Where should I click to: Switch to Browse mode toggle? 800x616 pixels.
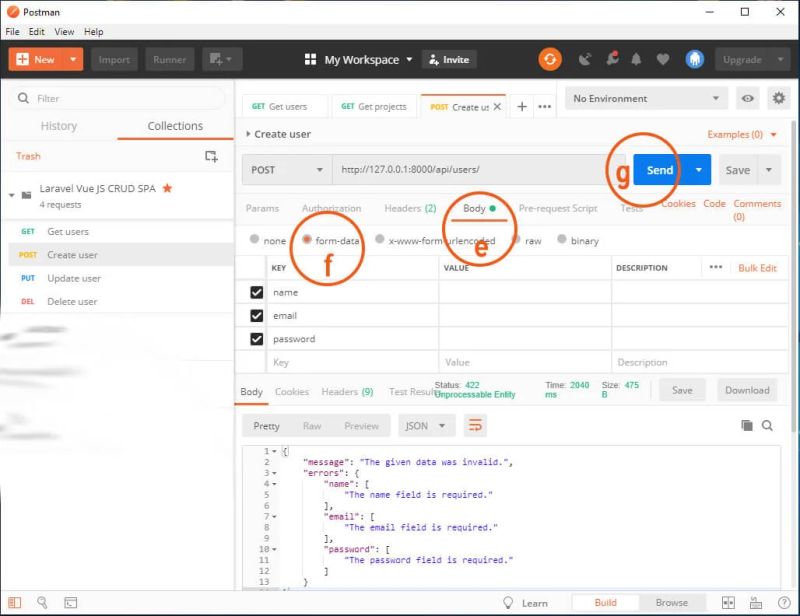coord(671,603)
